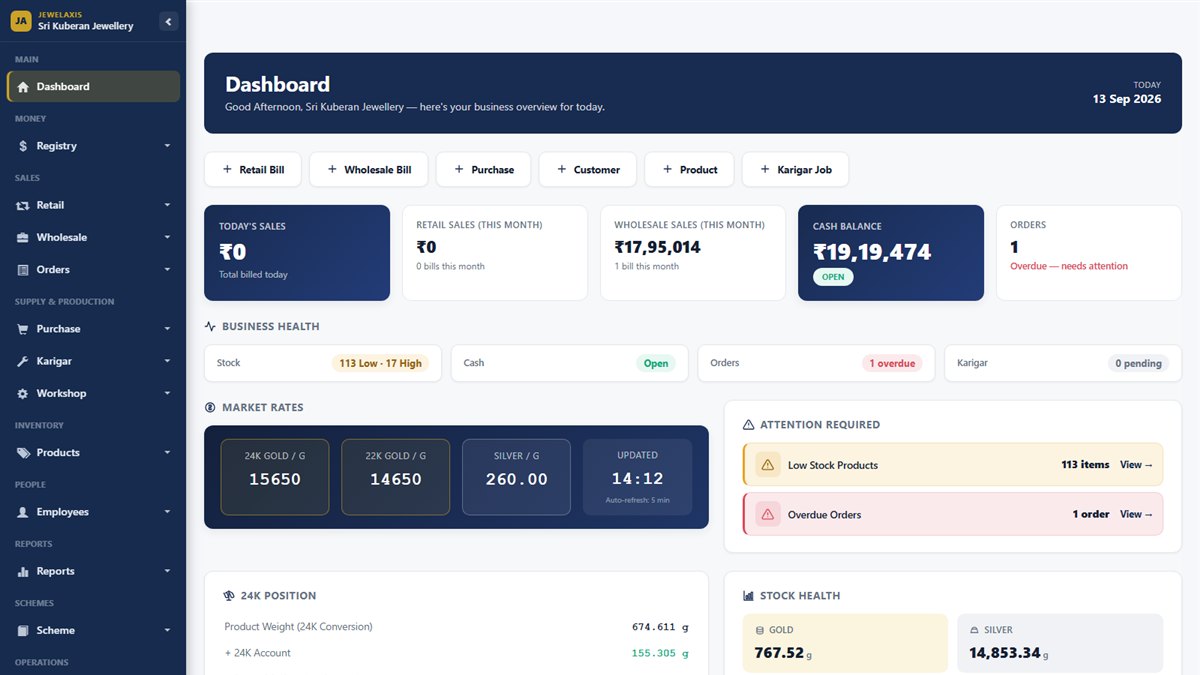This screenshot has width=1200, height=675.
Task: Expand the Products submenu arrow
Action: 167,453
